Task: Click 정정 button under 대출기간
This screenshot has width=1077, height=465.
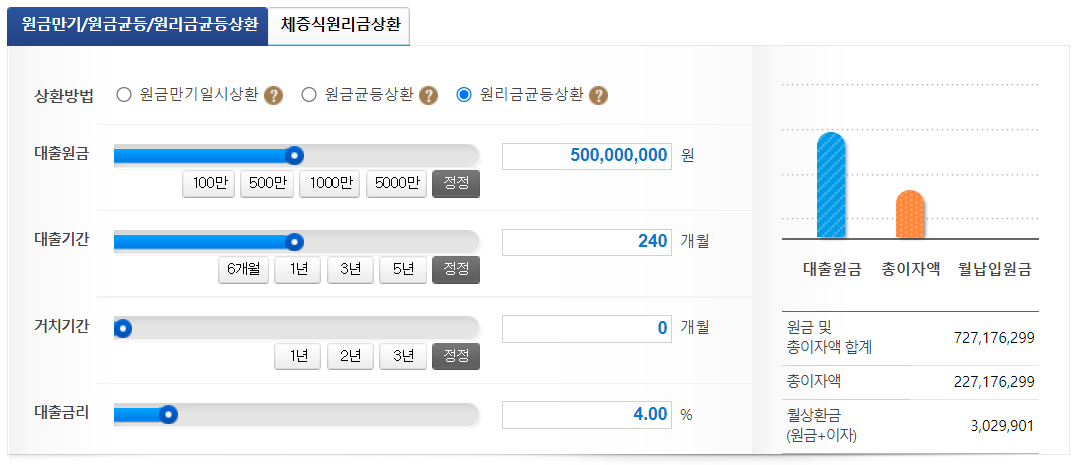Action: pos(456,270)
